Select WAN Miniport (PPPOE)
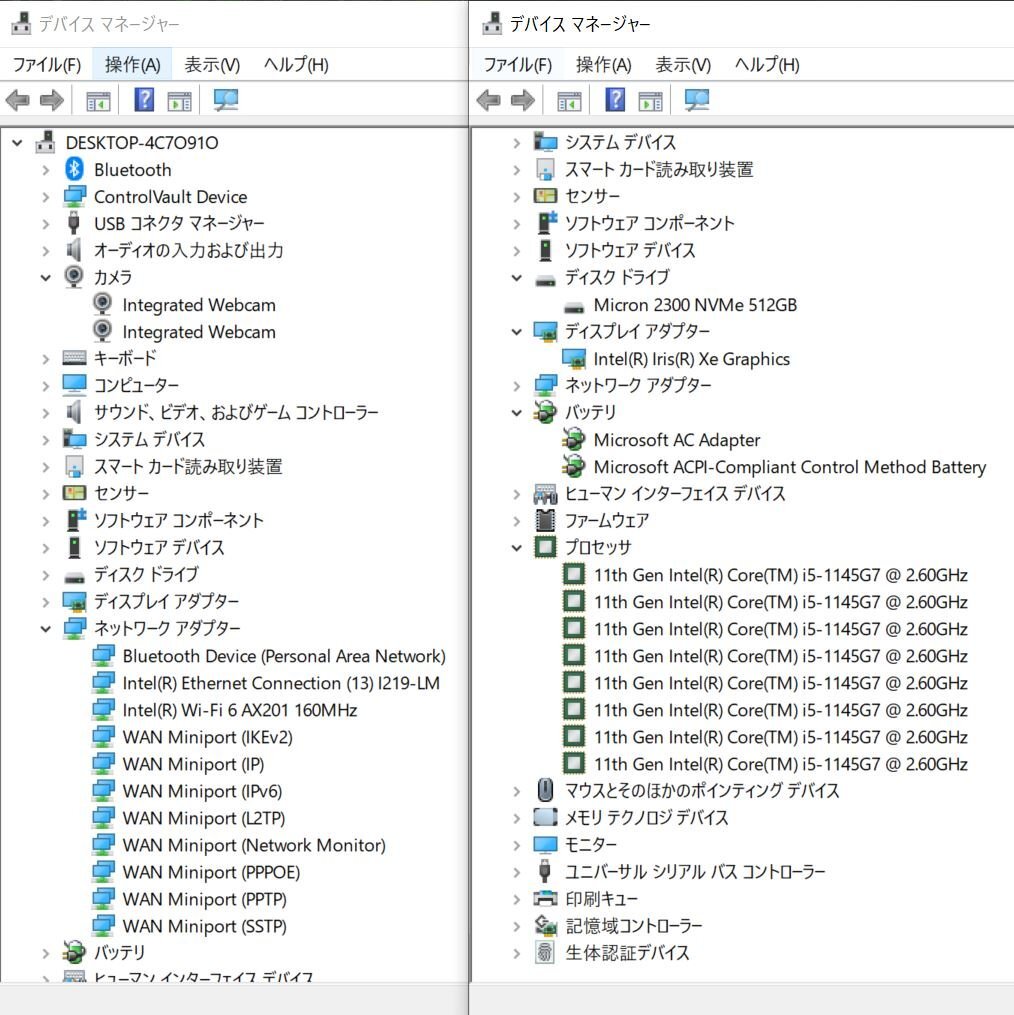 click(211, 872)
